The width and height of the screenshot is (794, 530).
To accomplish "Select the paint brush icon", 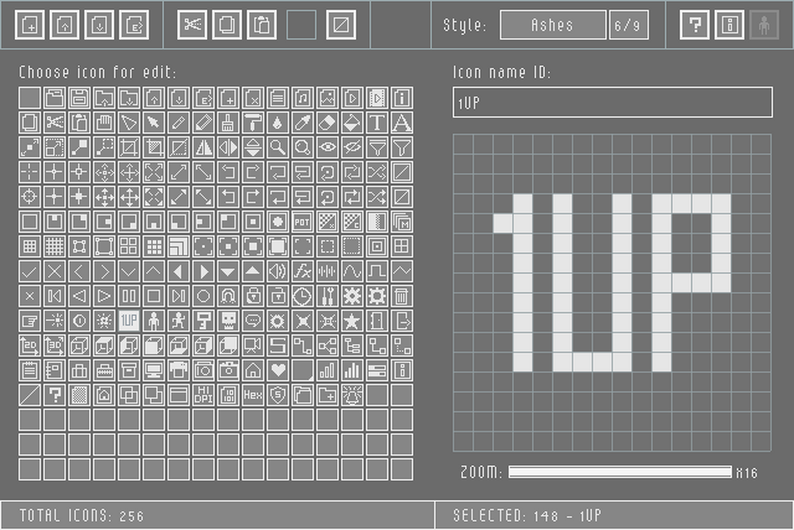I will 228,123.
